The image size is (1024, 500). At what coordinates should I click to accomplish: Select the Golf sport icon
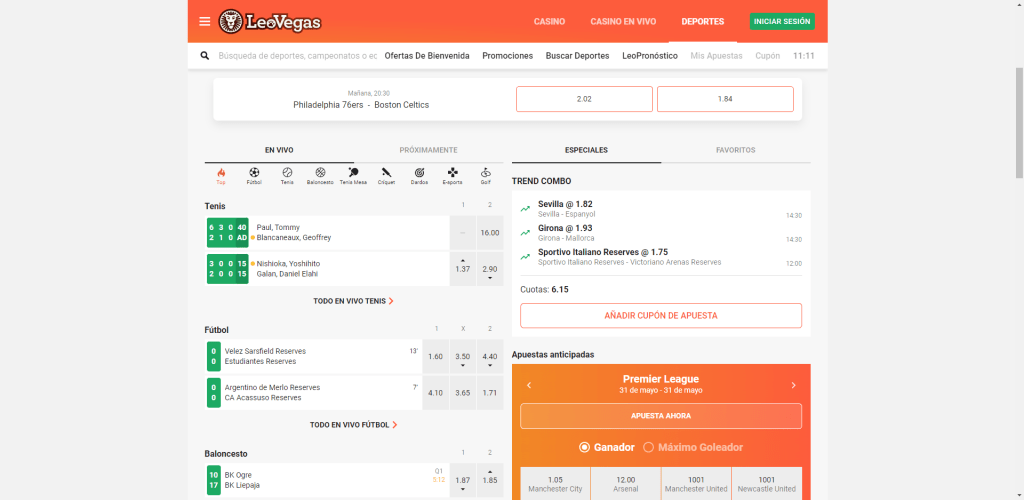(x=485, y=176)
